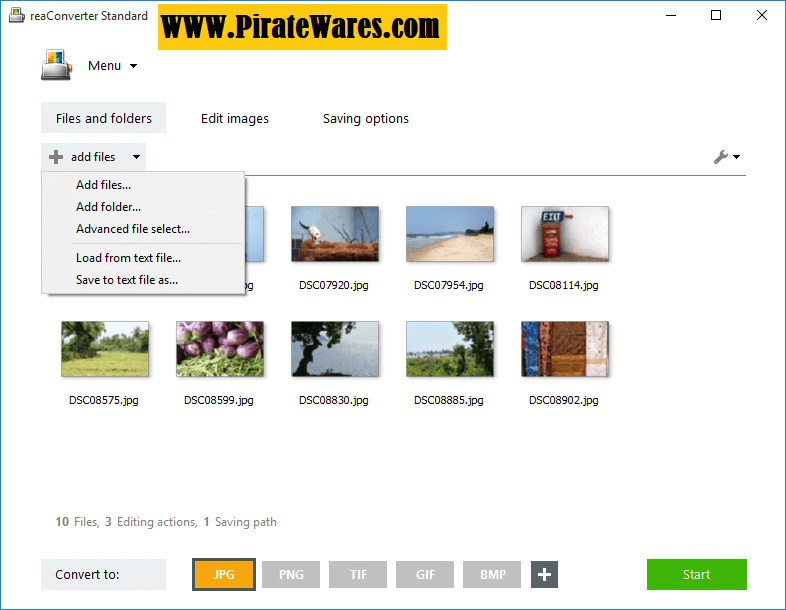
Task: Select the DSC08885.jpg landscape thumbnail
Action: (x=450, y=349)
